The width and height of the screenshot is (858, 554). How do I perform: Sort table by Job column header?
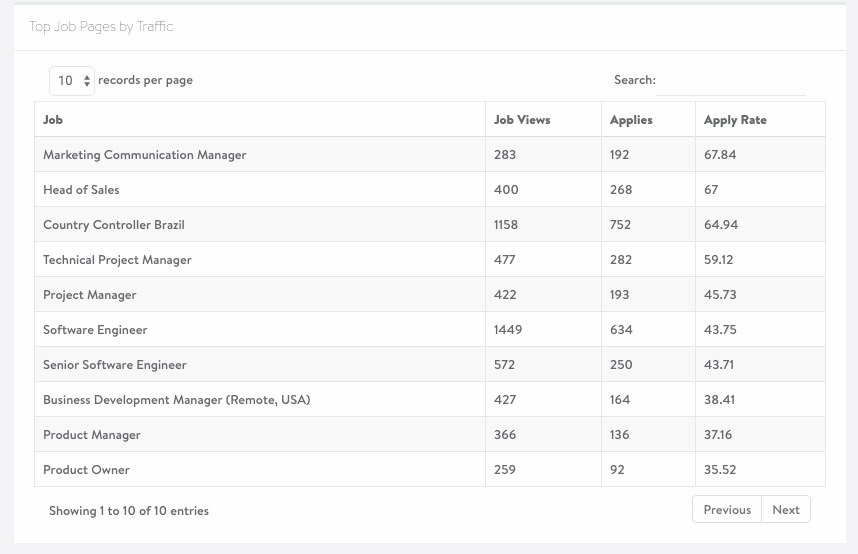(260, 119)
